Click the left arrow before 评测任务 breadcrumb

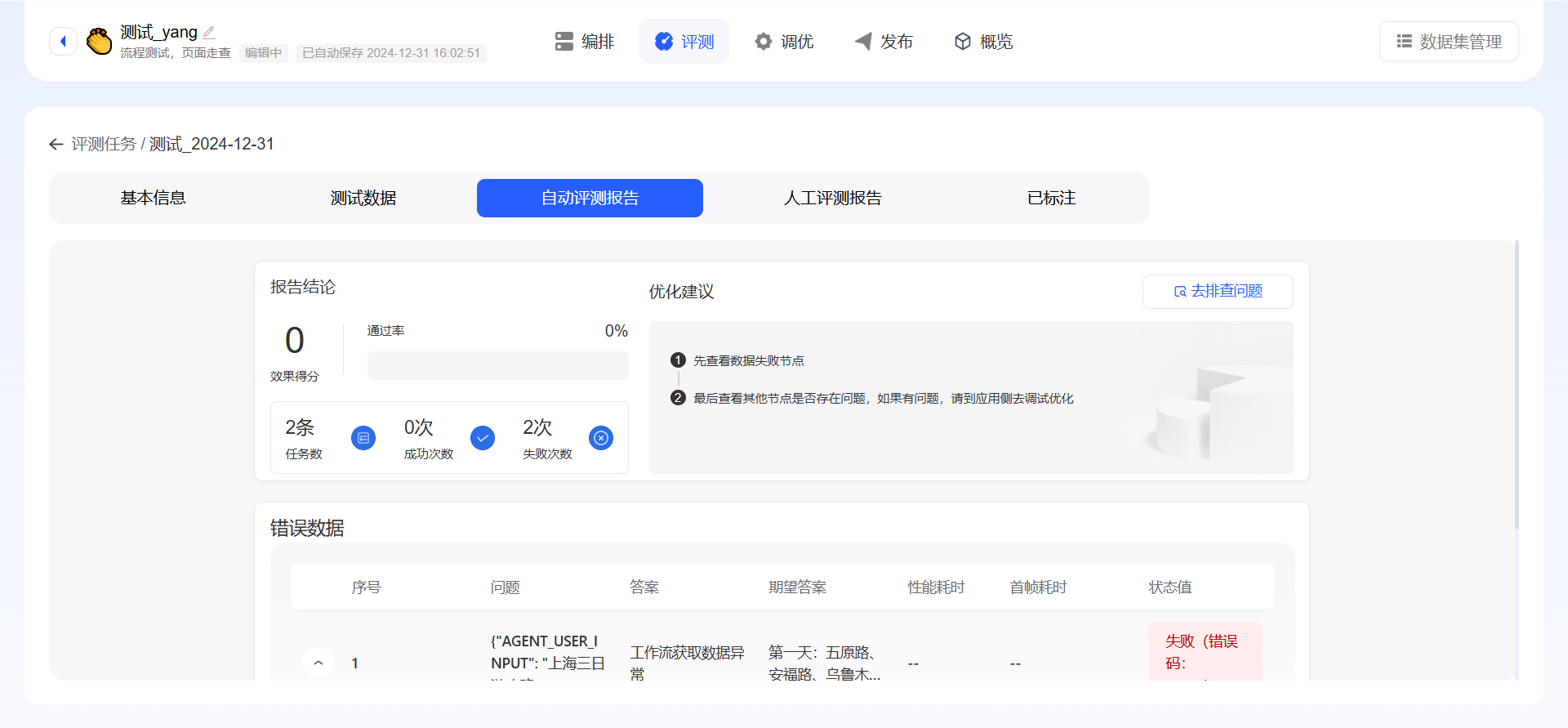56,145
